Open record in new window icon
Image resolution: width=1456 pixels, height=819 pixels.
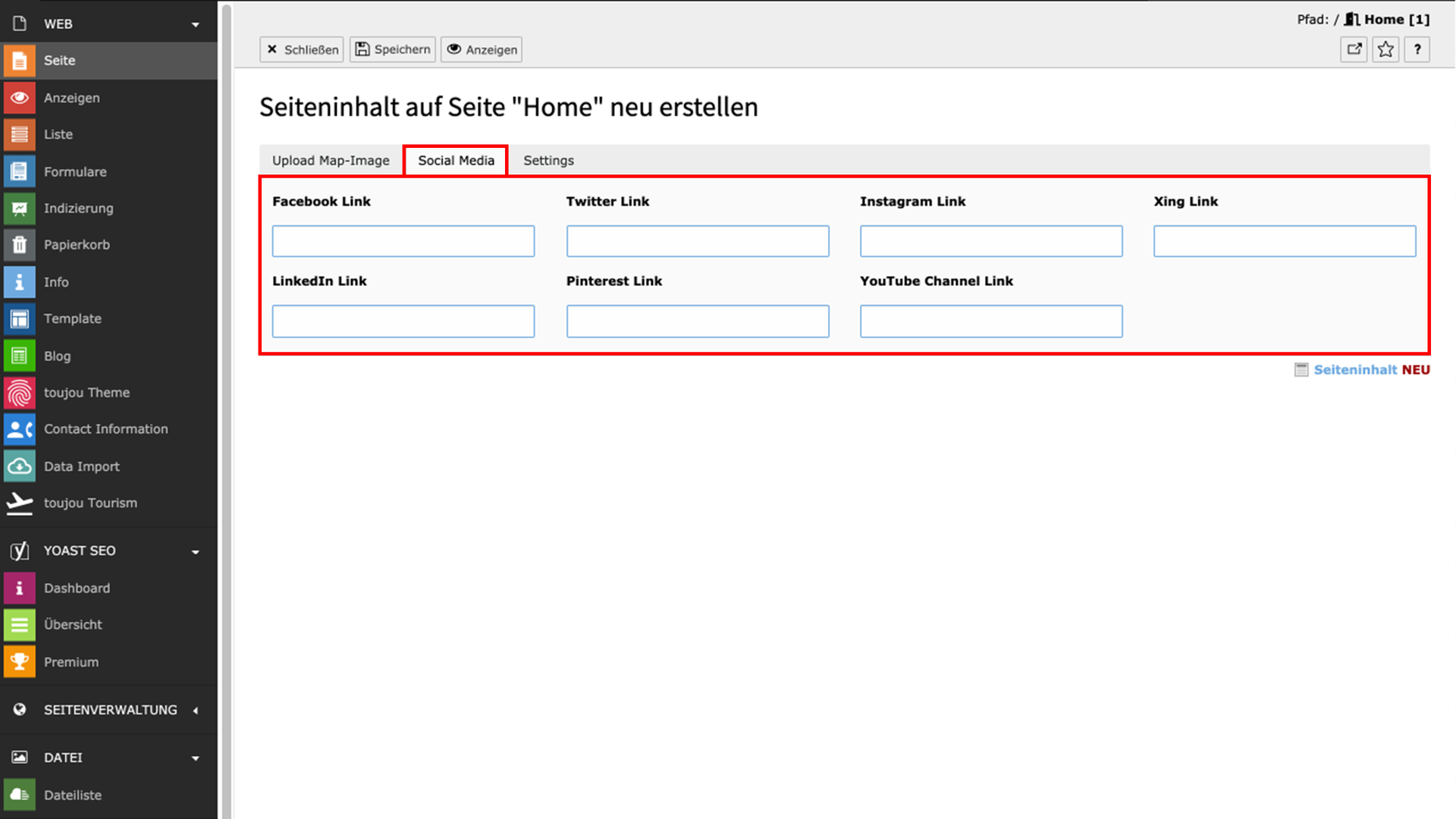[1354, 50]
